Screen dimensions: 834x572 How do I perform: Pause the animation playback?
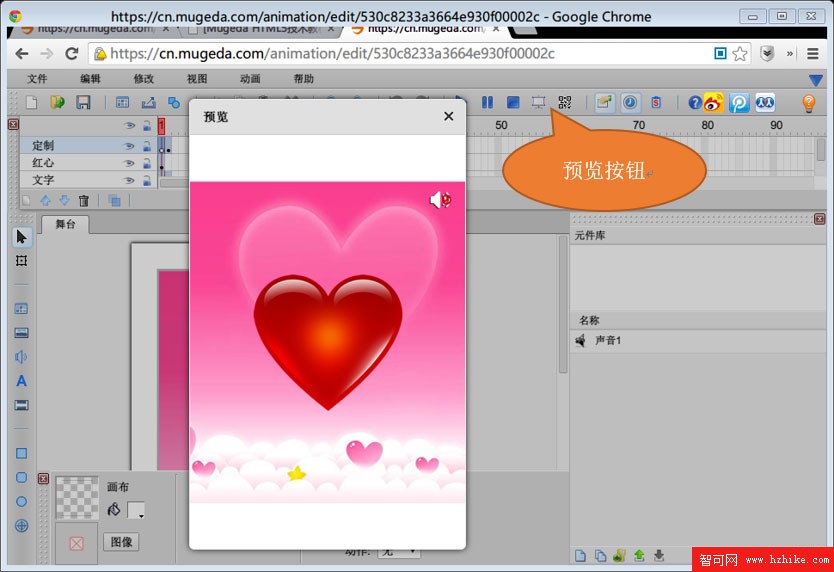487,102
